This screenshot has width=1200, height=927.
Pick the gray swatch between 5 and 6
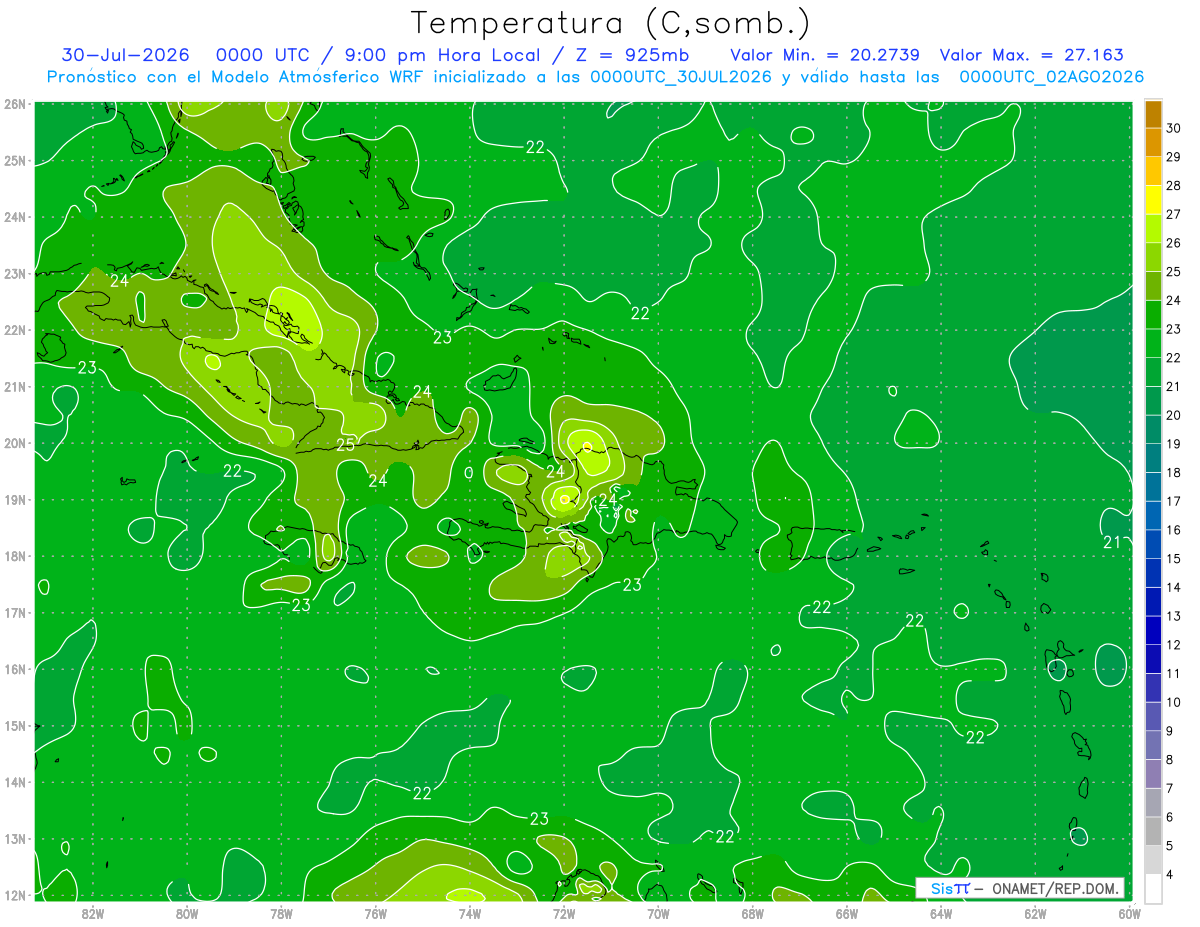coord(1153,831)
